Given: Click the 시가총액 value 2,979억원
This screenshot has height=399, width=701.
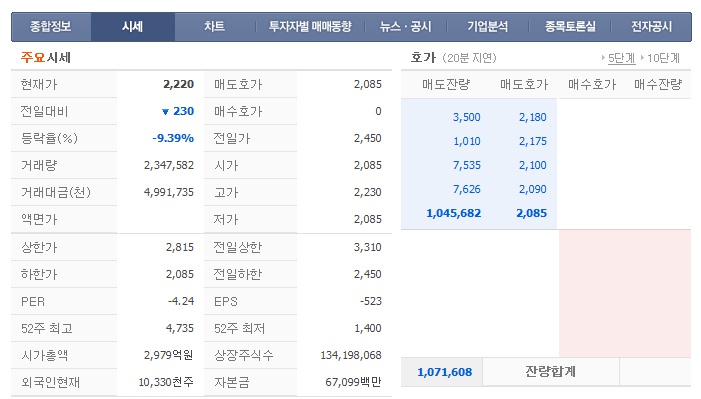Looking at the screenshot, I should pyautogui.click(x=169, y=355).
